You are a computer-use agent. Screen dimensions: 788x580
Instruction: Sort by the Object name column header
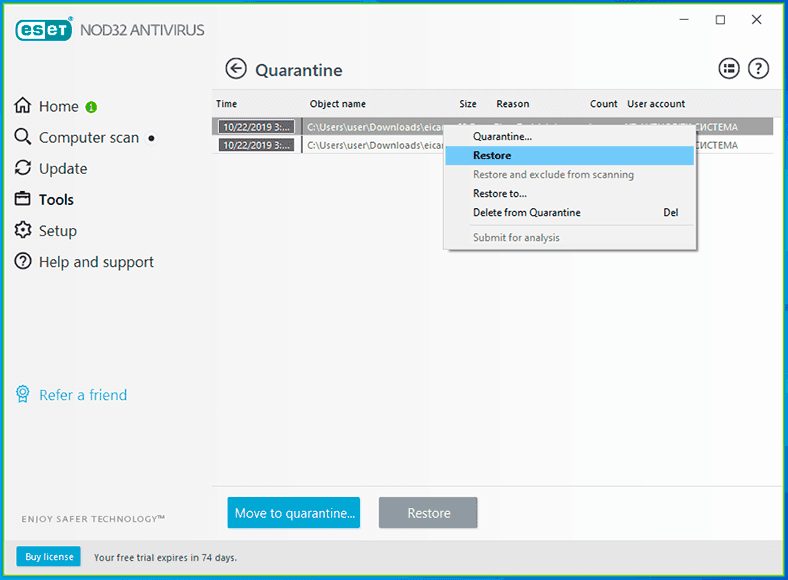(x=338, y=104)
